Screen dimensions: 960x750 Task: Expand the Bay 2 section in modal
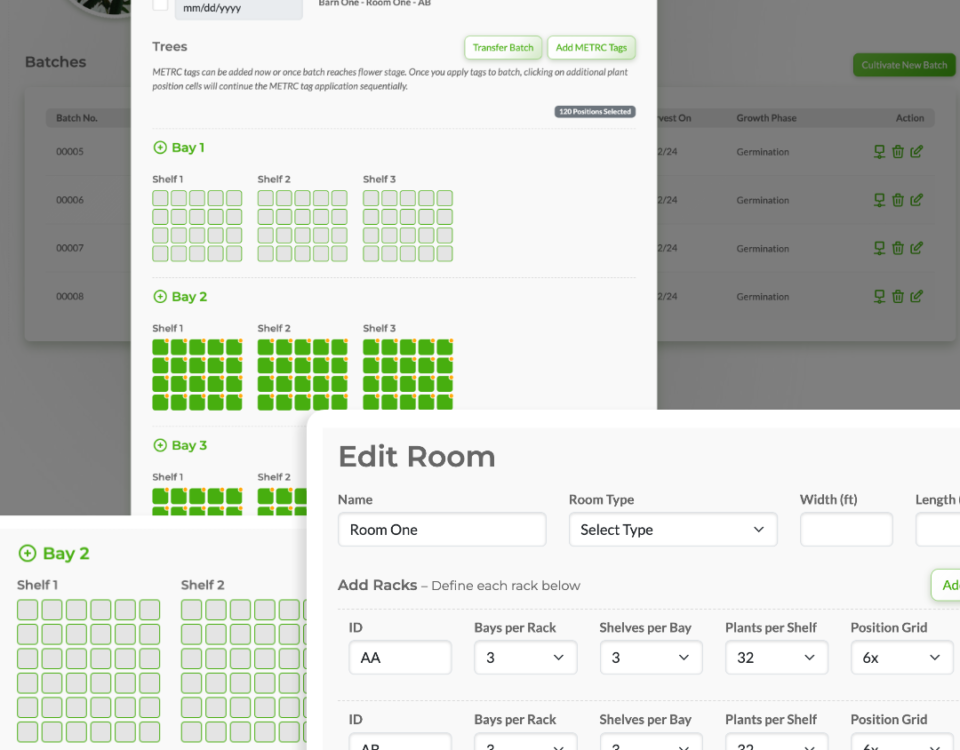point(160,297)
